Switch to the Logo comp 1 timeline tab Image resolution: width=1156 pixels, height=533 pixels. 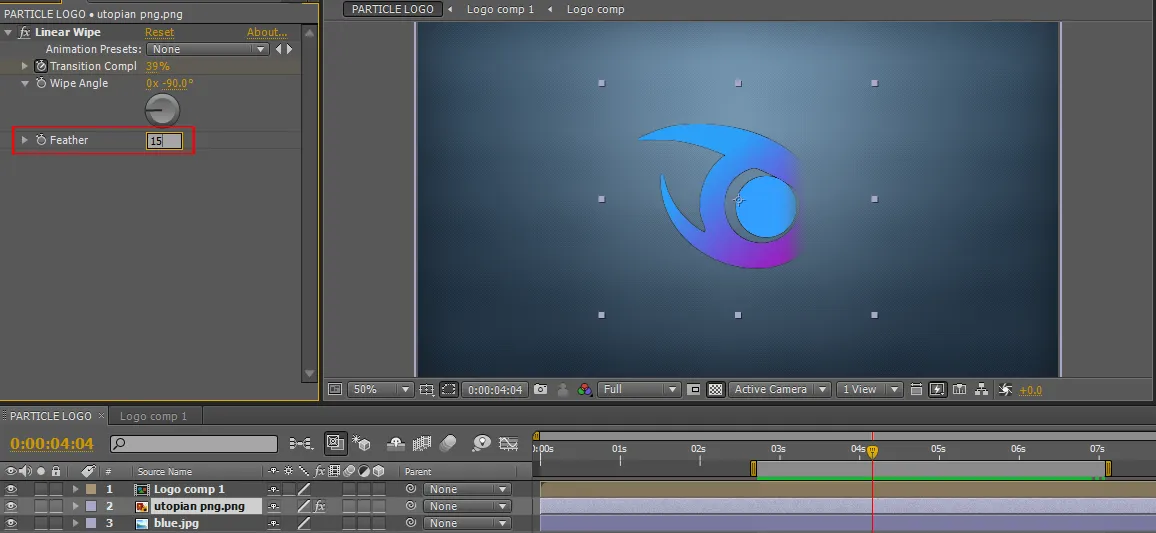pyautogui.click(x=153, y=416)
